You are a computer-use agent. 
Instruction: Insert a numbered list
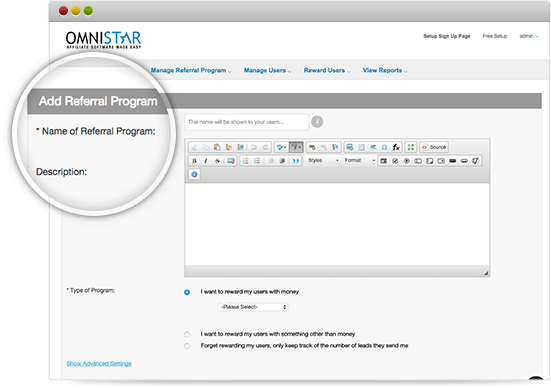(246, 161)
